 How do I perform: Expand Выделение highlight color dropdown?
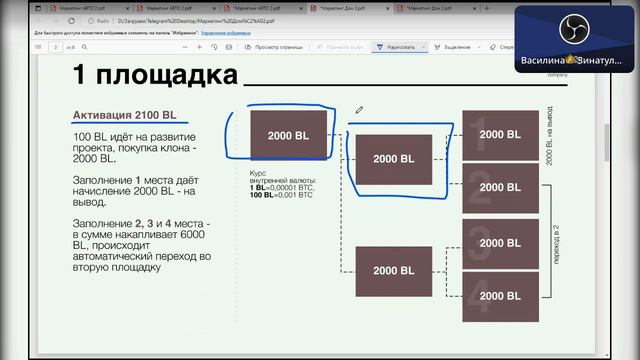point(479,47)
